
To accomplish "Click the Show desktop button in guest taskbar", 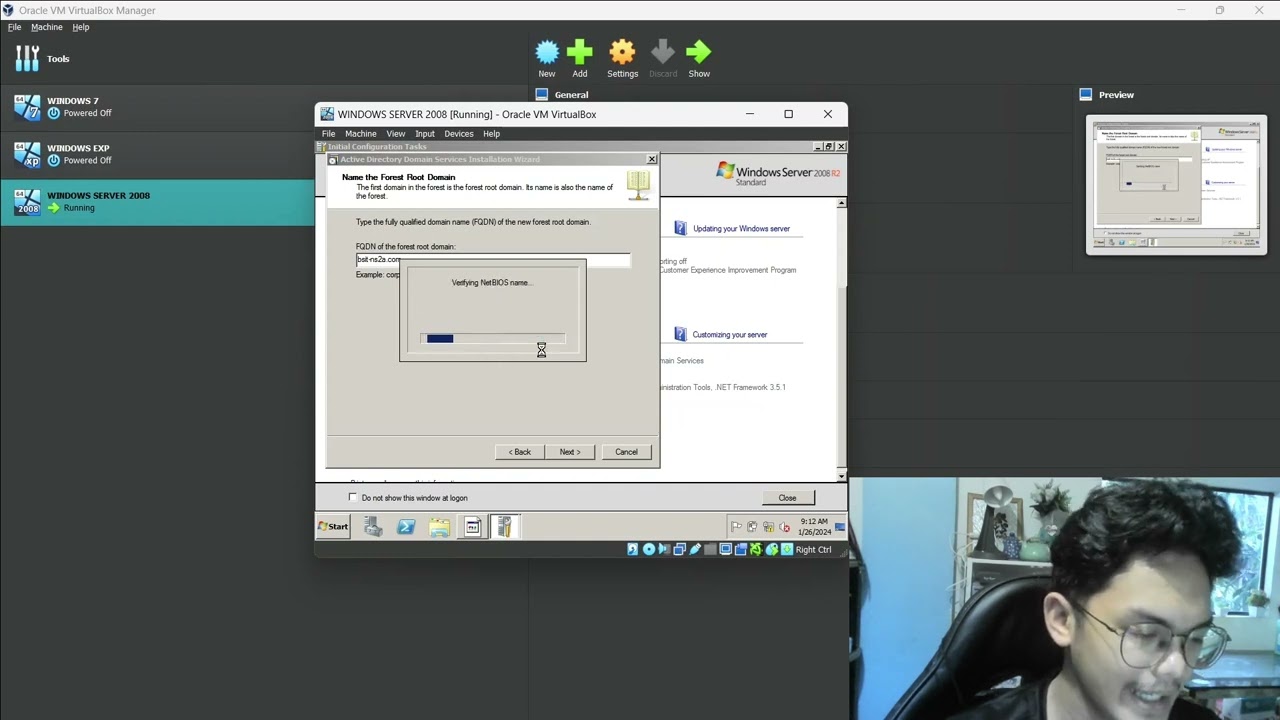I will pyautogui.click(x=840, y=527).
